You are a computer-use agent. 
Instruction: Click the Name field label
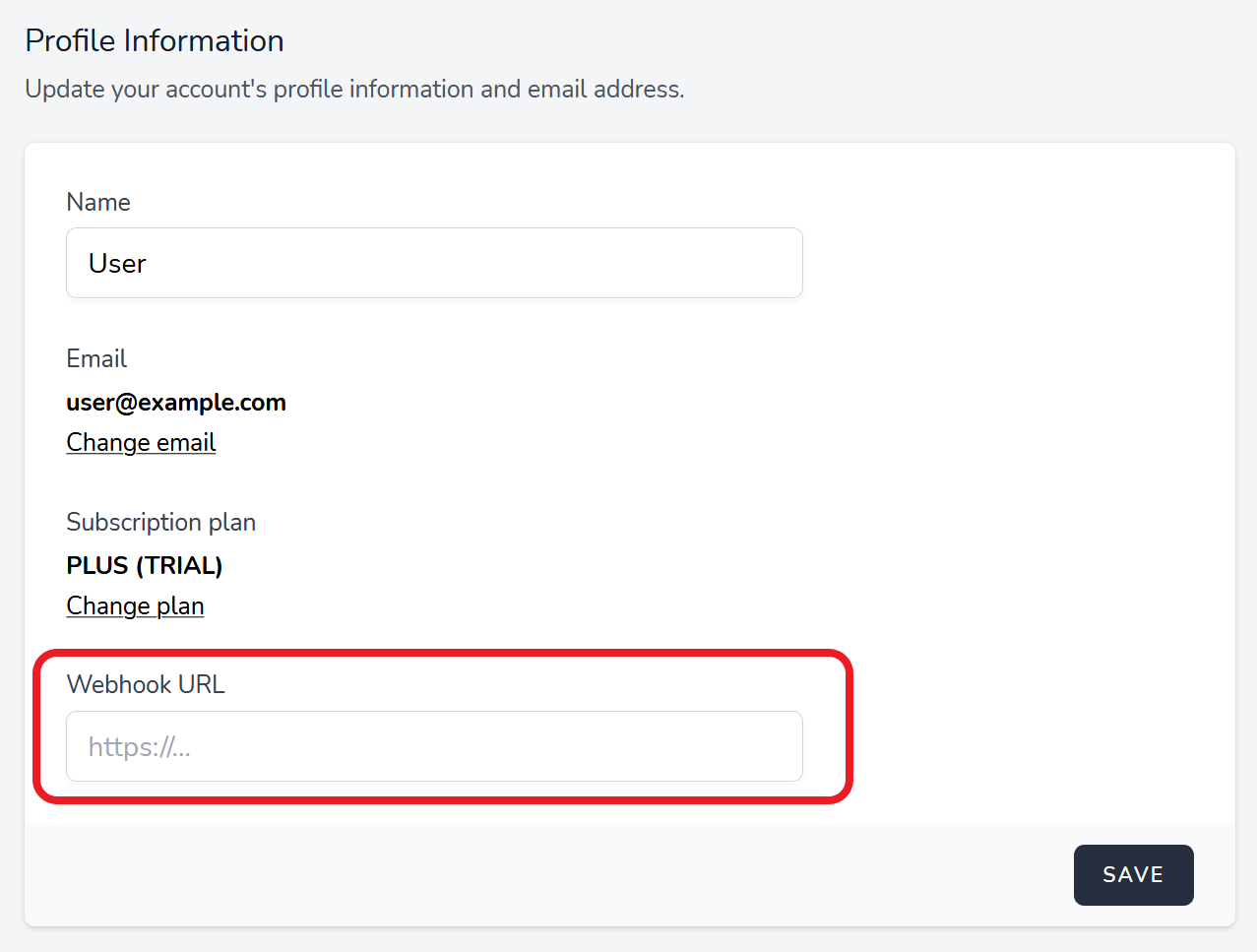pyautogui.click(x=98, y=202)
